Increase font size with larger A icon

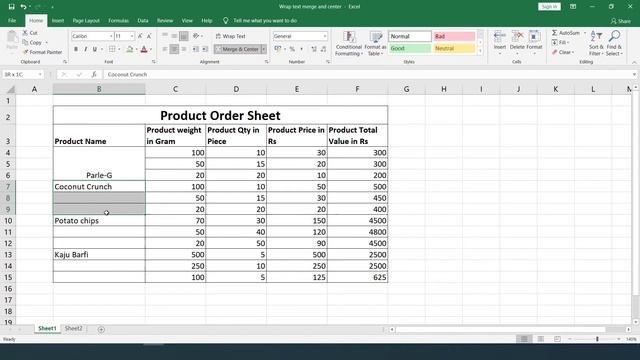140,36
